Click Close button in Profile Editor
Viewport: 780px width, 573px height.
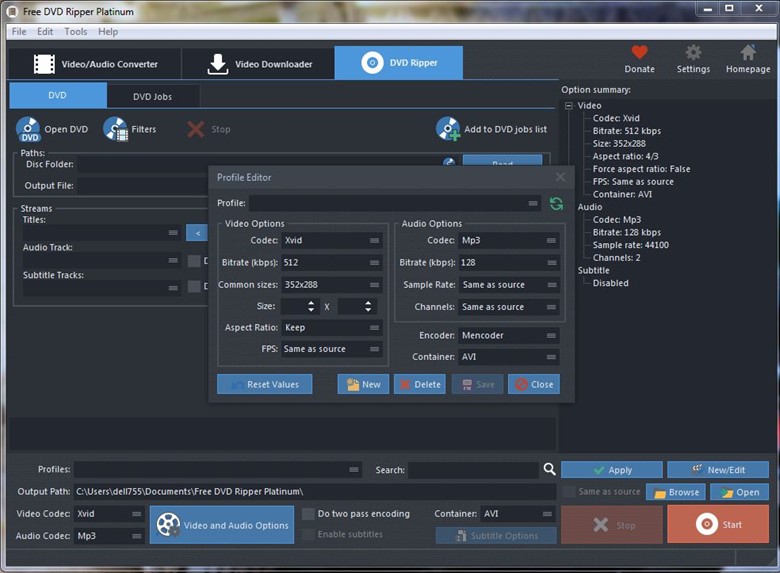click(x=534, y=384)
